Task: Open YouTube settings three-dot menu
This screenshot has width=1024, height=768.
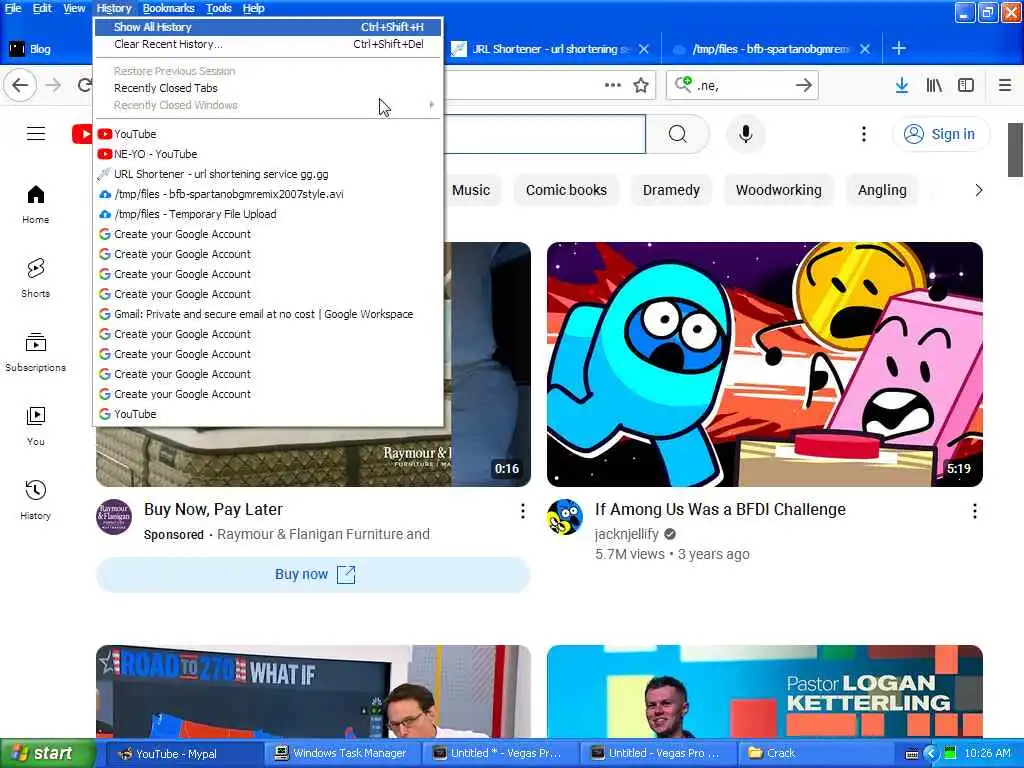Action: click(864, 134)
